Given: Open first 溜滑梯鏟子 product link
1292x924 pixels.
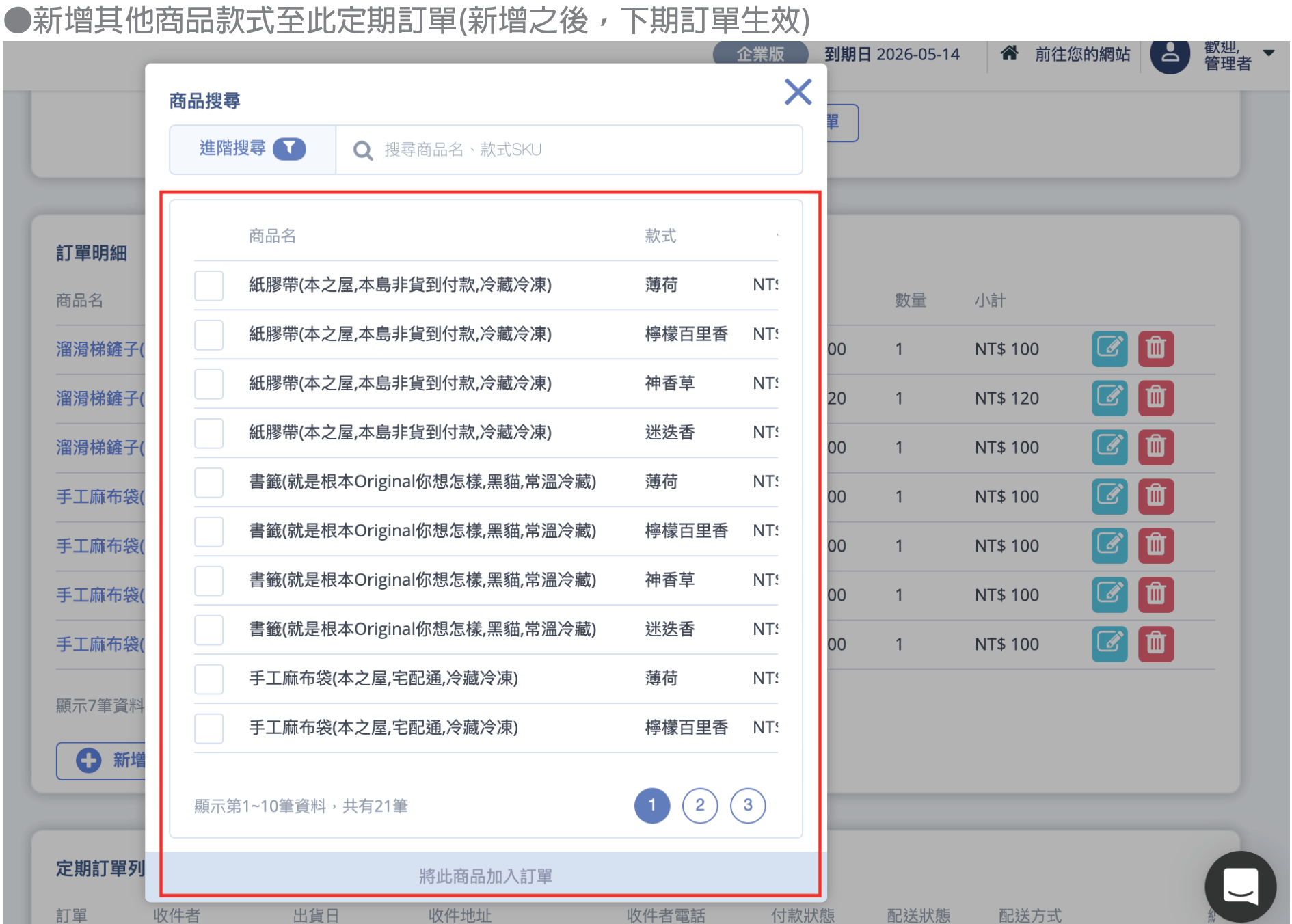Looking at the screenshot, I should pos(100,349).
